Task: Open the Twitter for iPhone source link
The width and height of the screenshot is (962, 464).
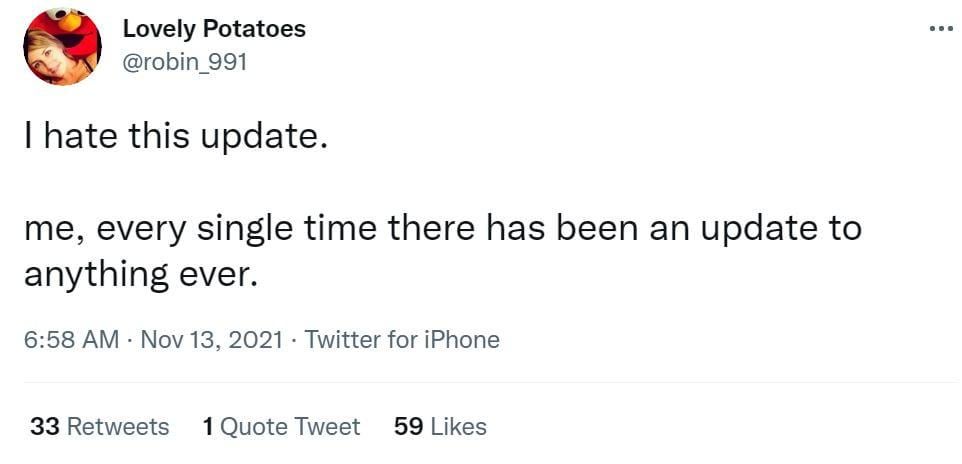Action: point(401,340)
